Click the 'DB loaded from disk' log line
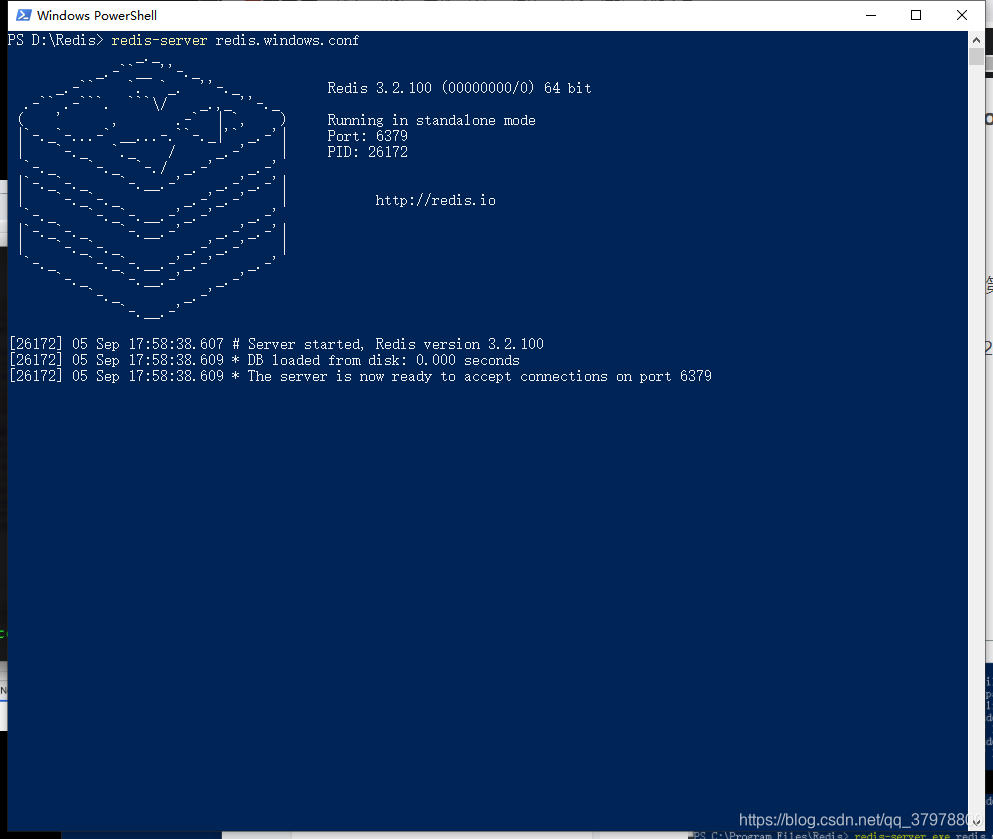This screenshot has width=993, height=839. click(264, 360)
